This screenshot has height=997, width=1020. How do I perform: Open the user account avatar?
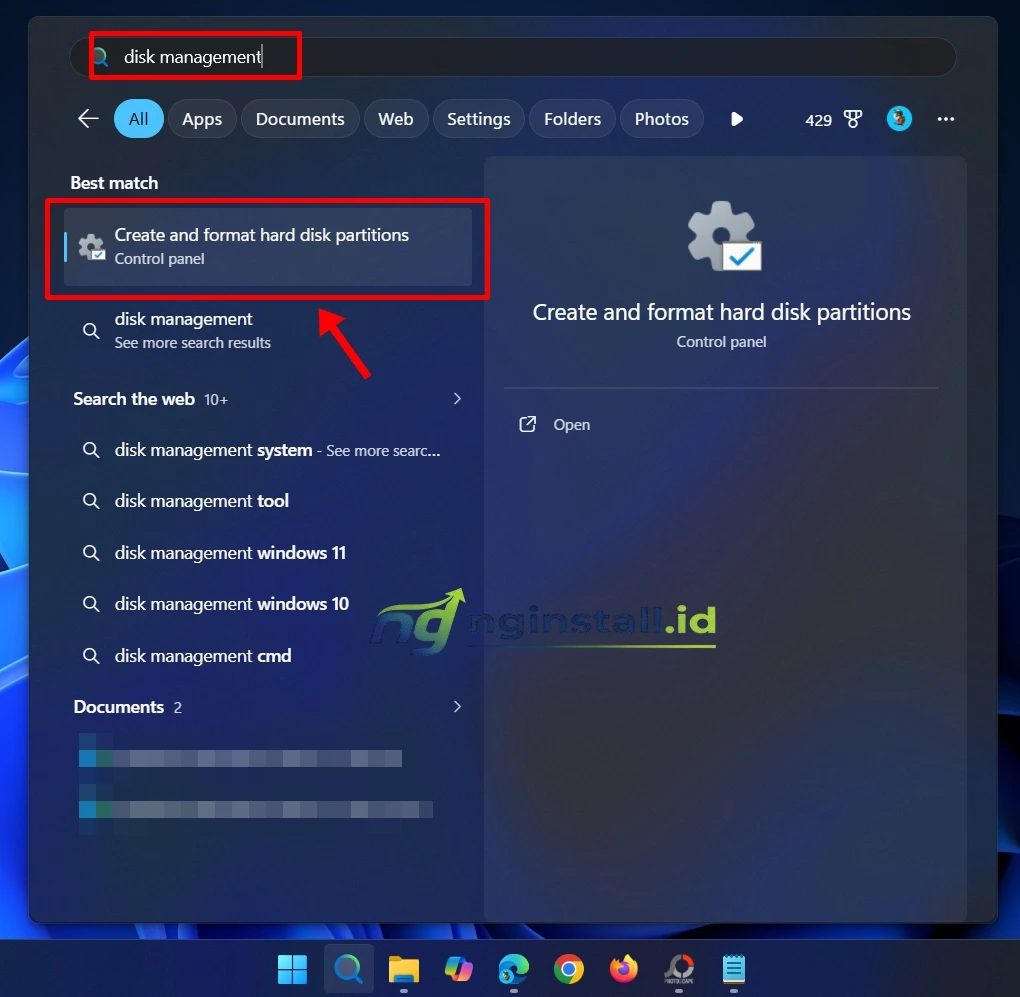tap(899, 118)
